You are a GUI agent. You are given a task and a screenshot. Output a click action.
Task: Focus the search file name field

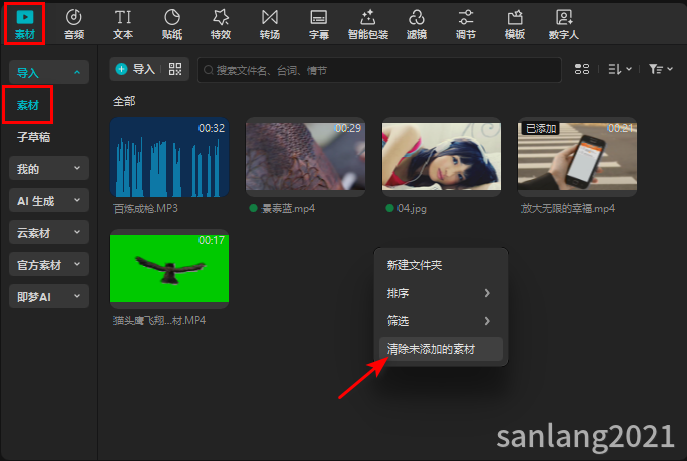pyautogui.click(x=379, y=70)
